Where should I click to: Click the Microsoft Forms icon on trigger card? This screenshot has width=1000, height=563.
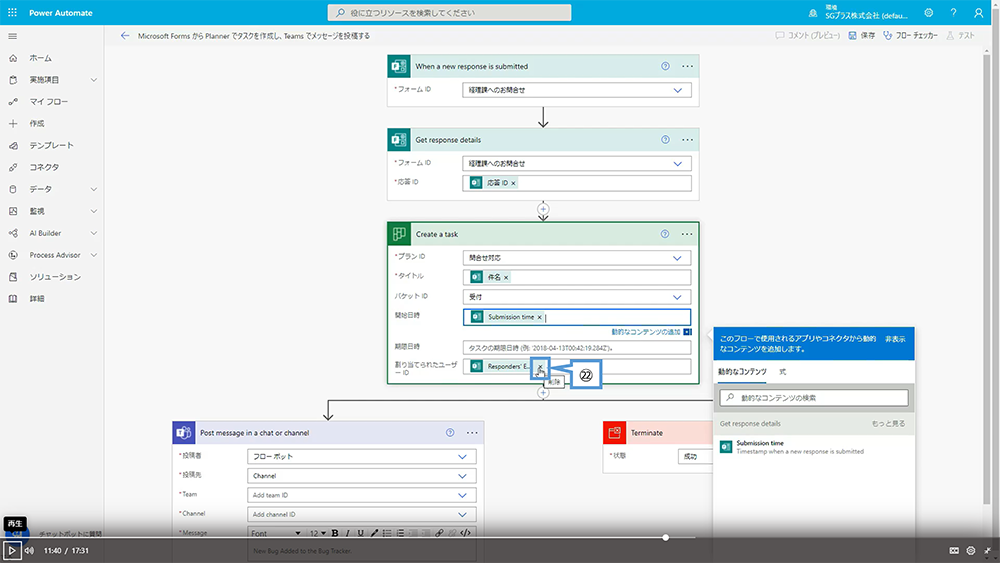pos(399,66)
